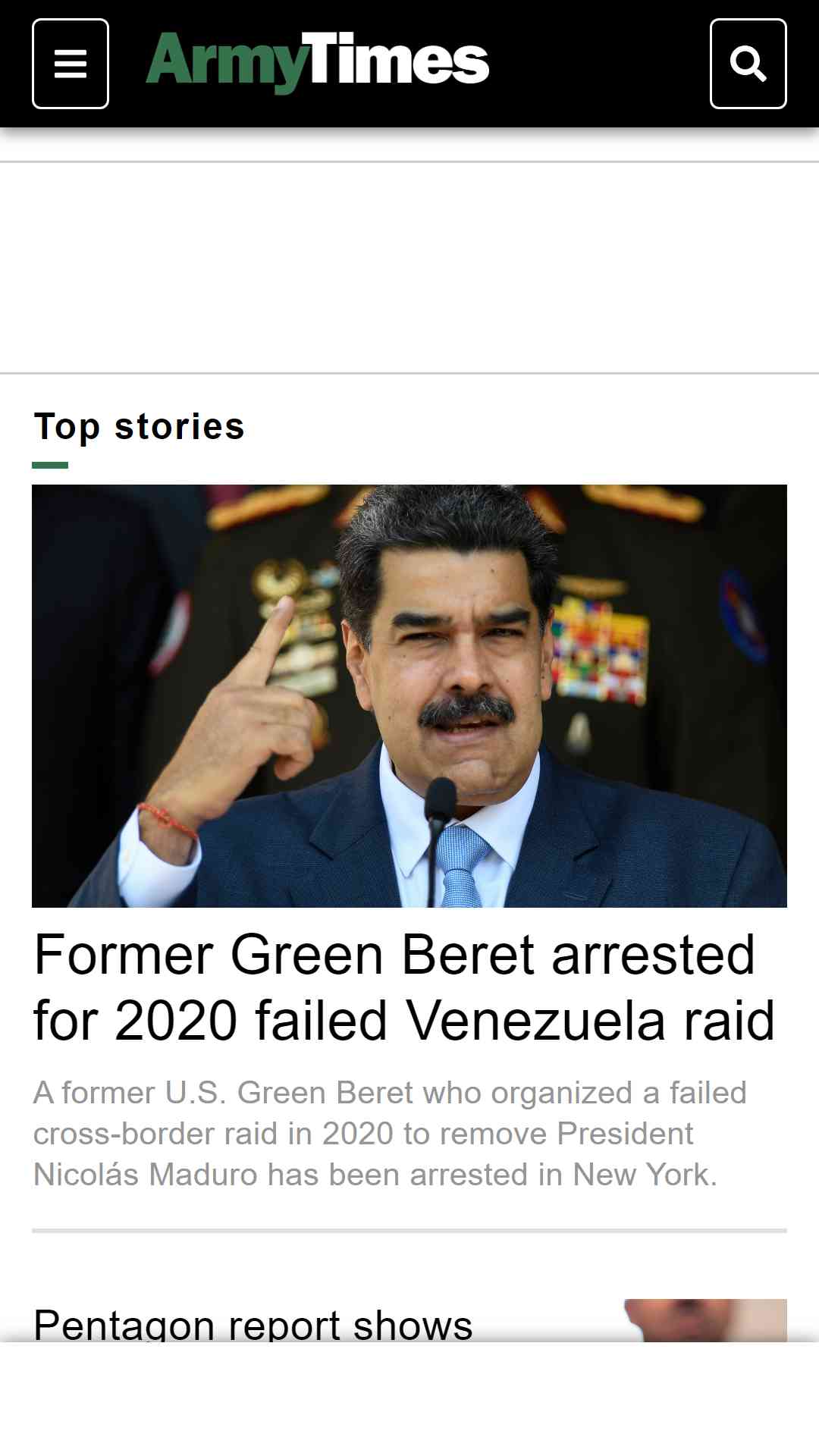Image resolution: width=819 pixels, height=1456 pixels.
Task: Open the hamburger navigation menu
Action: click(x=71, y=64)
